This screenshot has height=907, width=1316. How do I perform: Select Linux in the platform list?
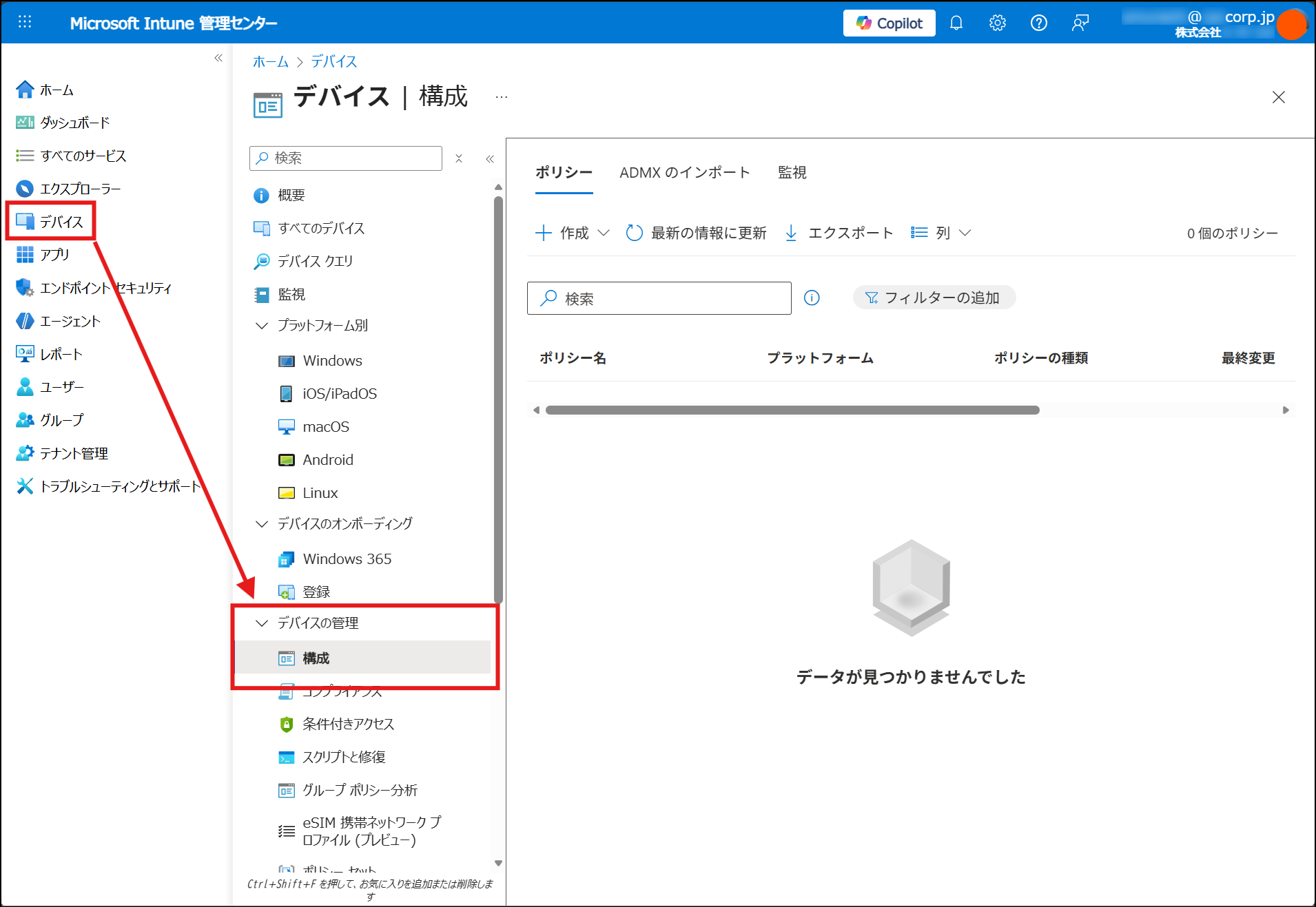[x=320, y=492]
